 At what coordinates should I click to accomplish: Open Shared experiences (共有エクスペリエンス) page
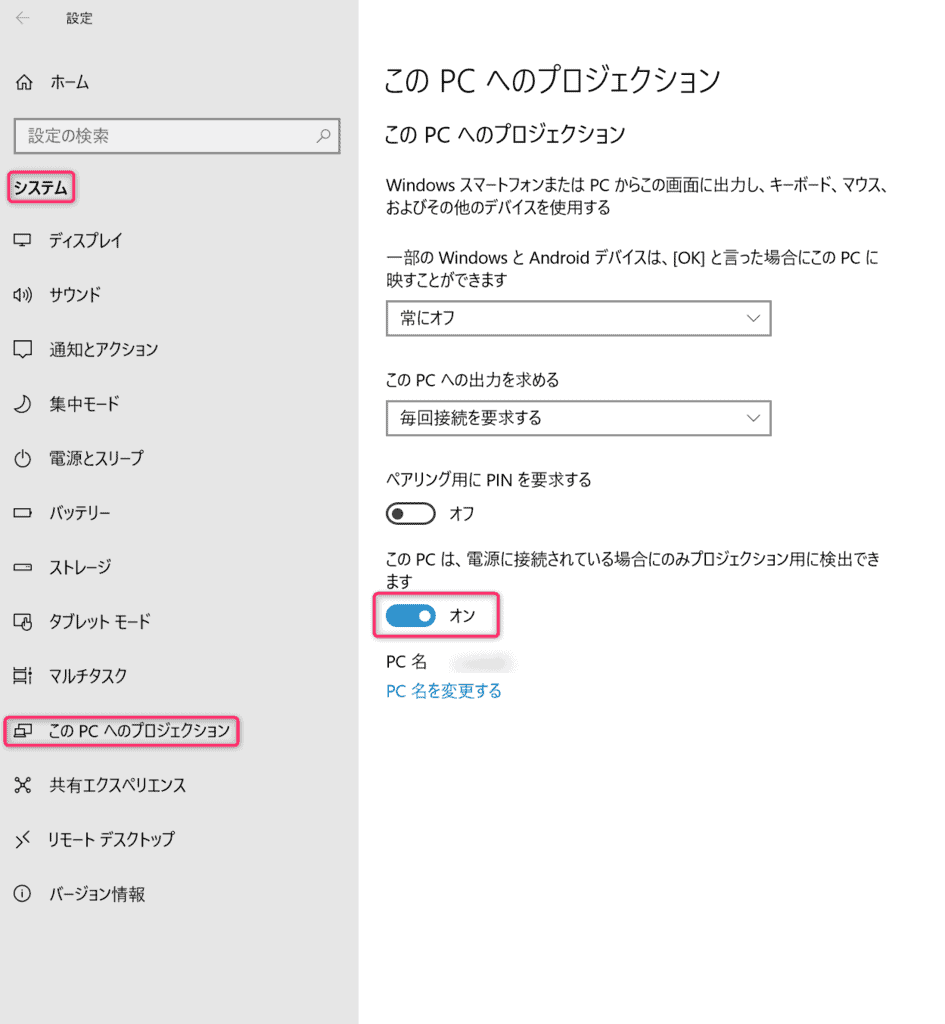coord(117,785)
